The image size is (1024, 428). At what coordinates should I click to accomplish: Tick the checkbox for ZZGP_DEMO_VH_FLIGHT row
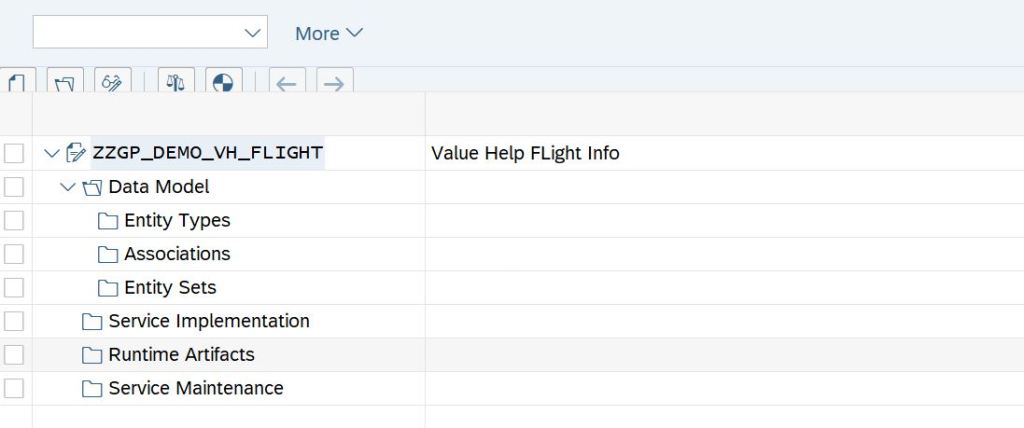14,154
